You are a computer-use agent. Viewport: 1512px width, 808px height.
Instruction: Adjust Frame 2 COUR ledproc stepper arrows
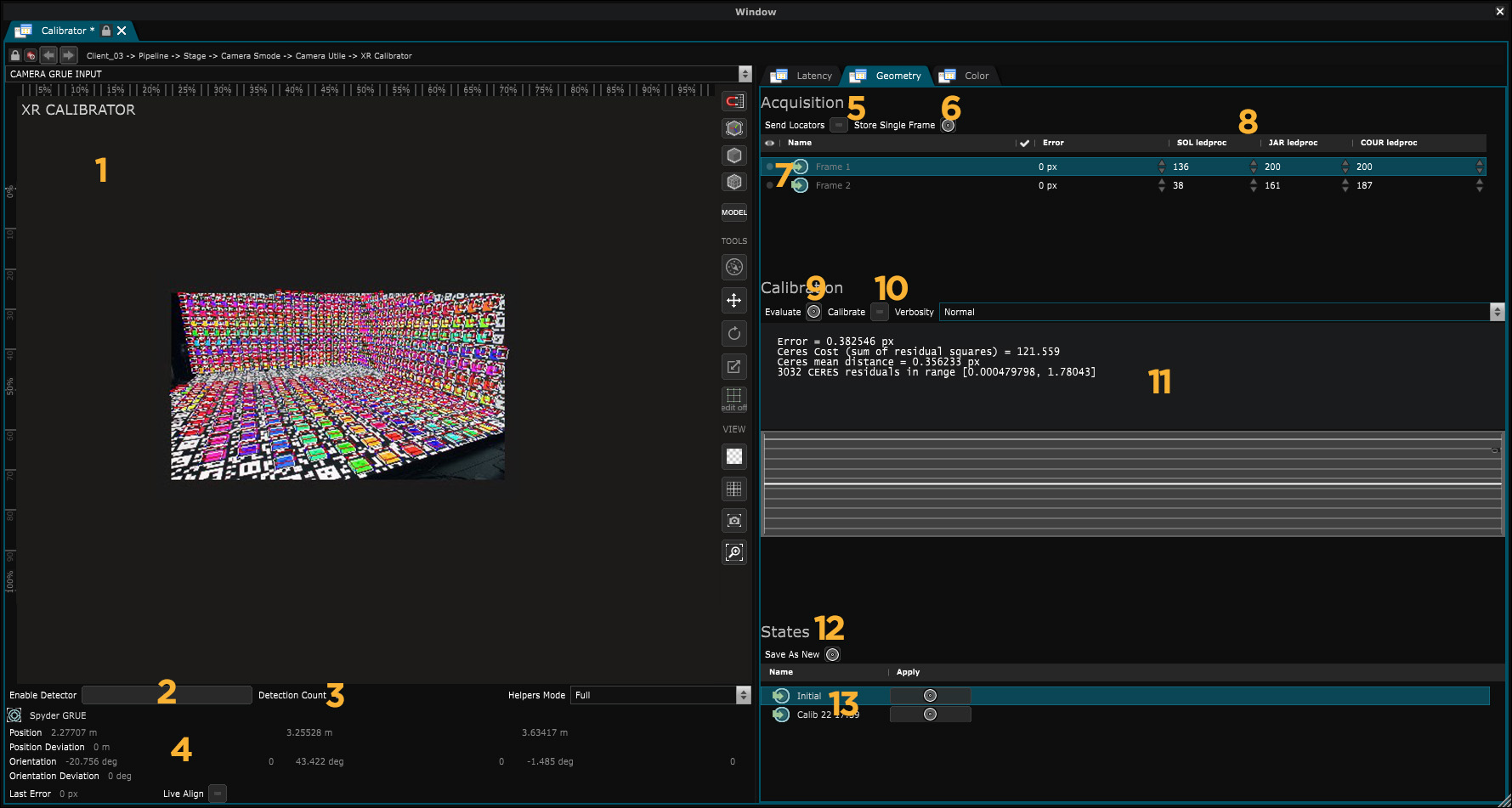click(1480, 185)
